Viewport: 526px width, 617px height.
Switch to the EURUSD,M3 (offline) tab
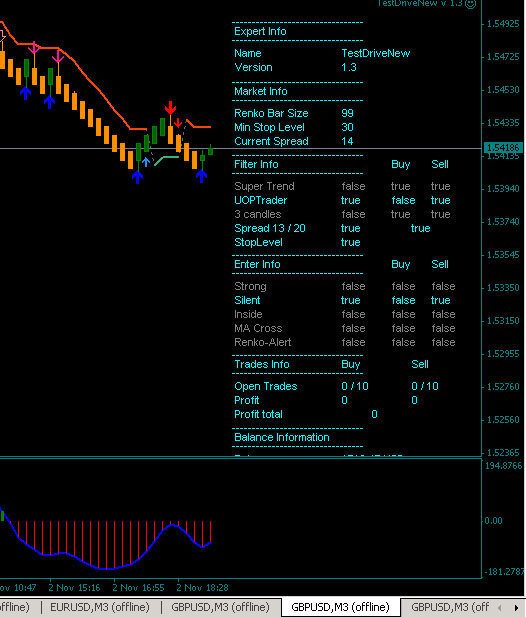pyautogui.click(x=100, y=607)
